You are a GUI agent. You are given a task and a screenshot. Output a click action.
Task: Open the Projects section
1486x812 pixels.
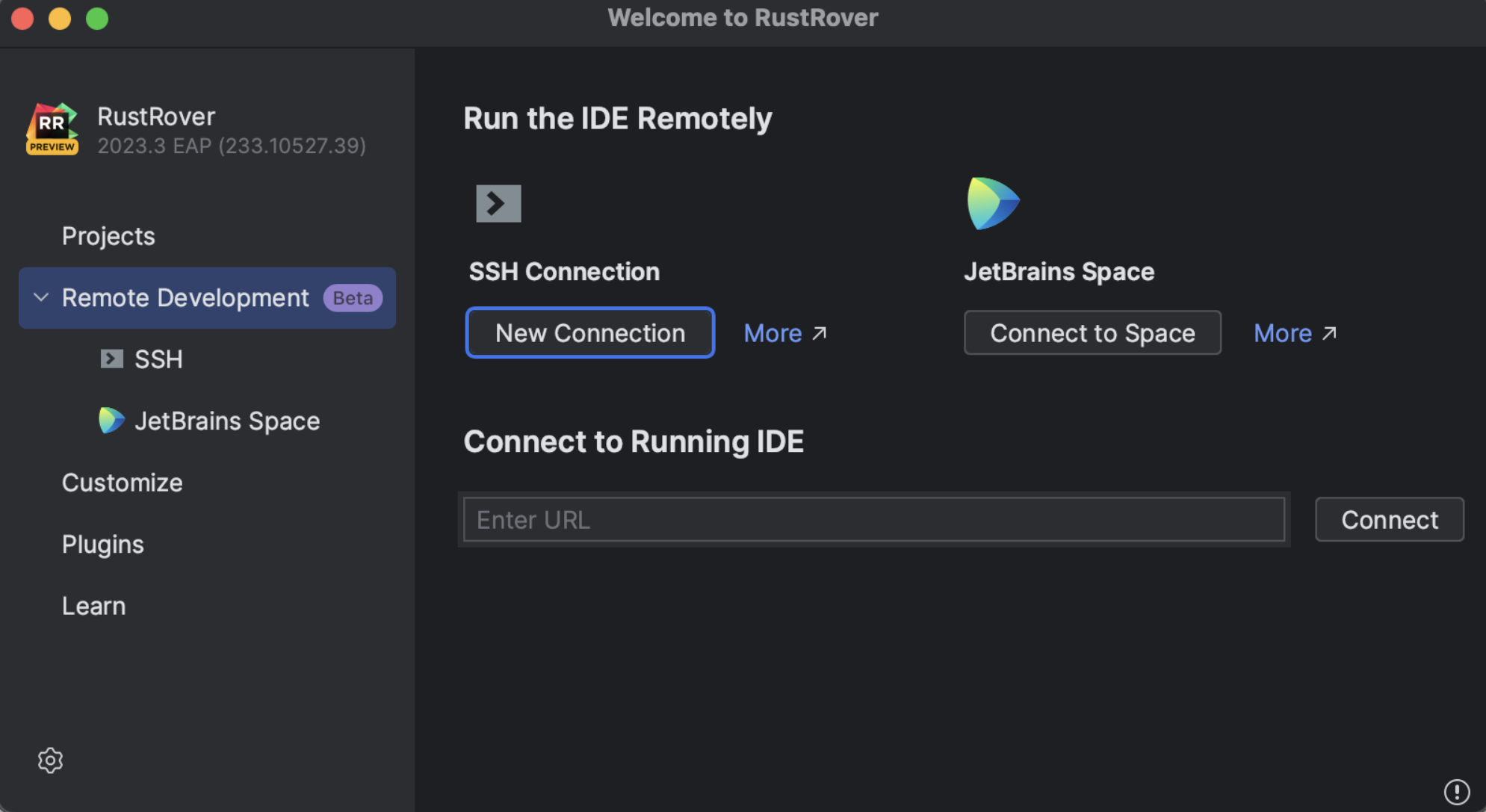tap(108, 236)
